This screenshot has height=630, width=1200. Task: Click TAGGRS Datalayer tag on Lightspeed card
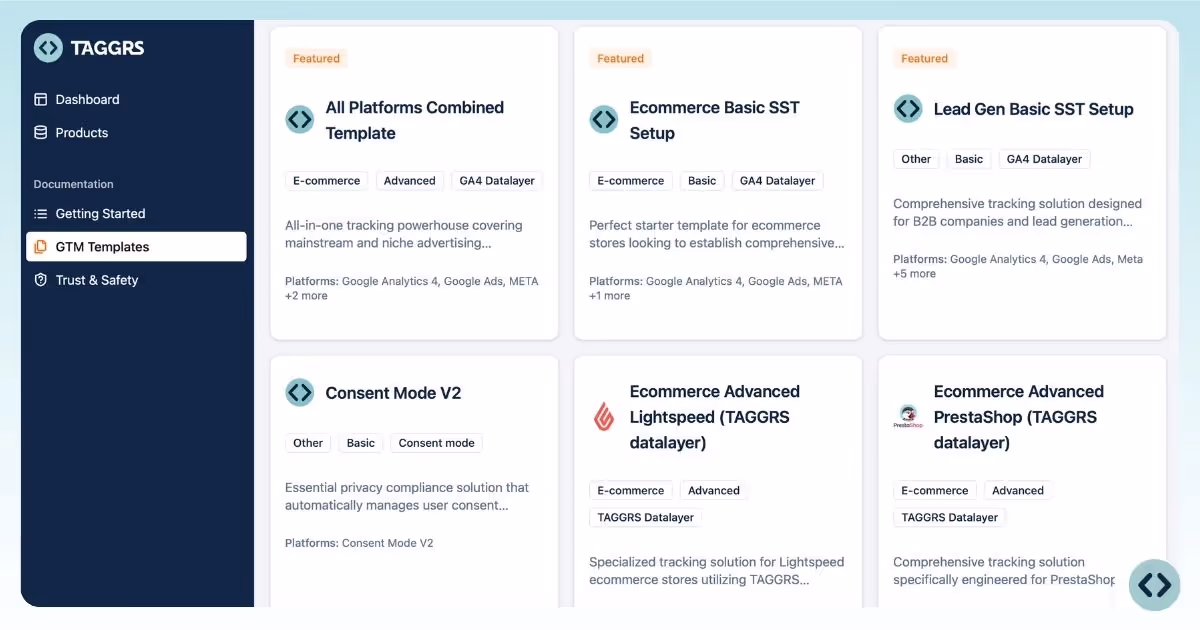(x=645, y=518)
